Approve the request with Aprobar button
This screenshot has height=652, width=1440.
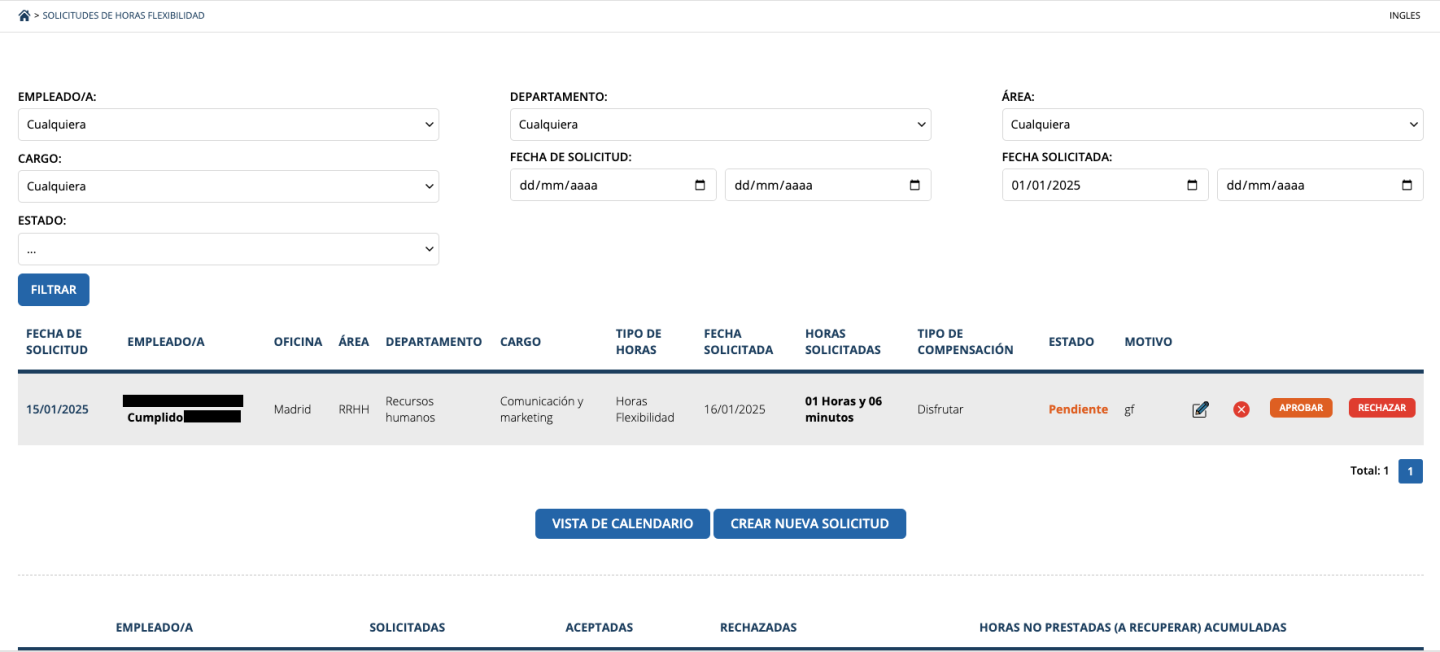click(1301, 408)
